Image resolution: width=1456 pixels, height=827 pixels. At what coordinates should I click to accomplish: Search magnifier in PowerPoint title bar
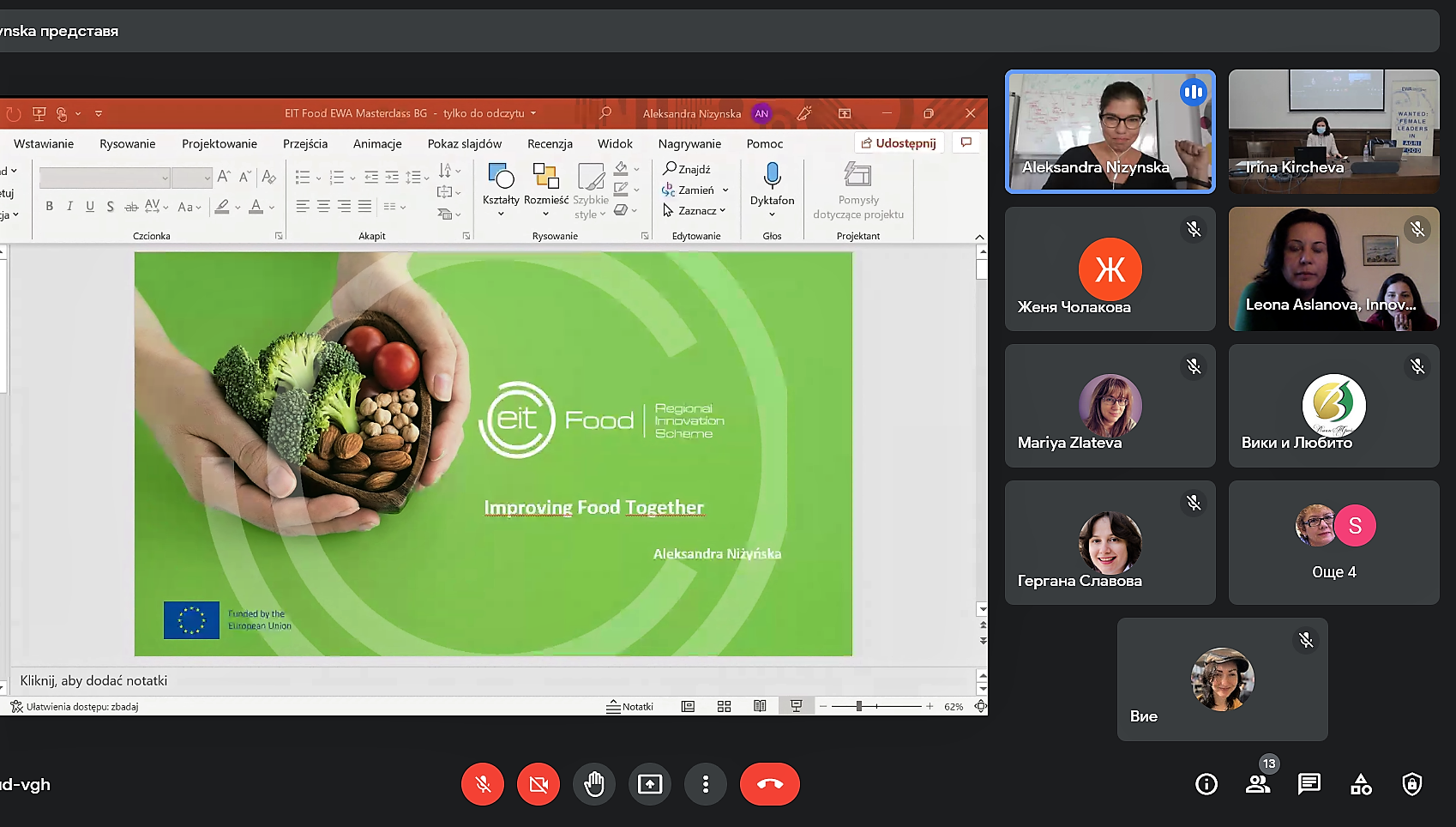pos(605,113)
